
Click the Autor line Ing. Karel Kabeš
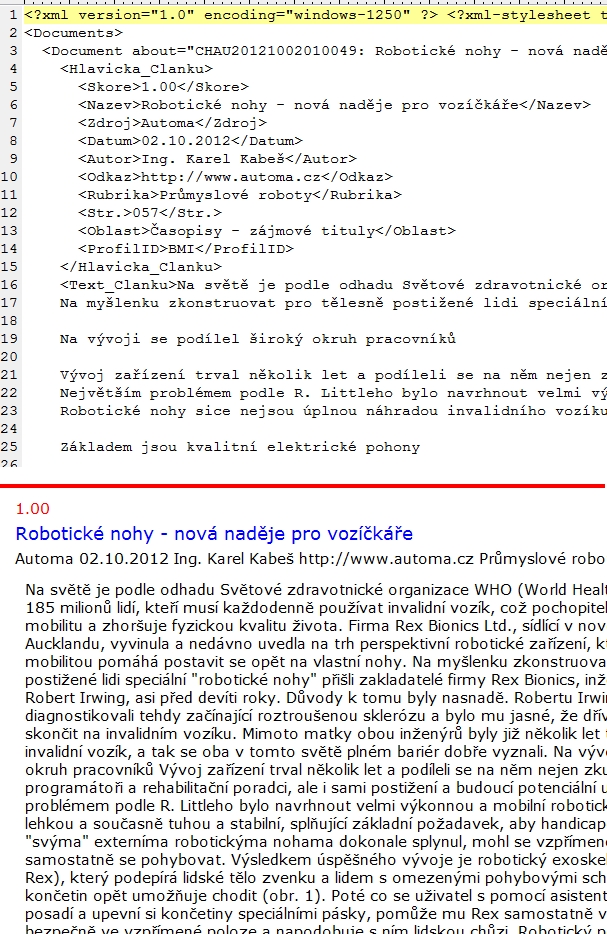pyautogui.click(x=217, y=159)
